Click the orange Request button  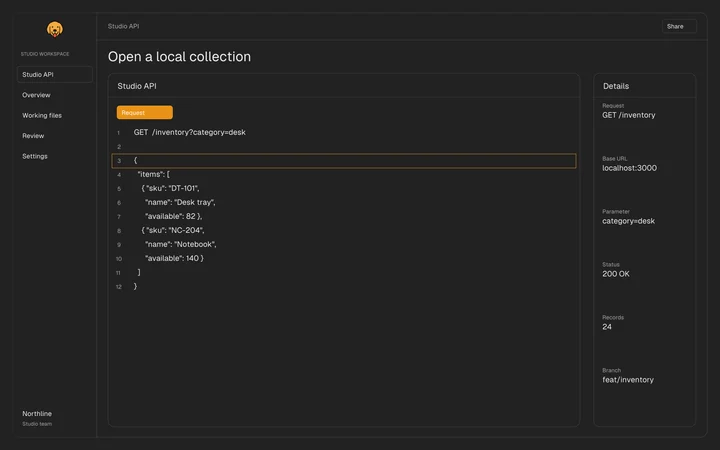point(145,112)
